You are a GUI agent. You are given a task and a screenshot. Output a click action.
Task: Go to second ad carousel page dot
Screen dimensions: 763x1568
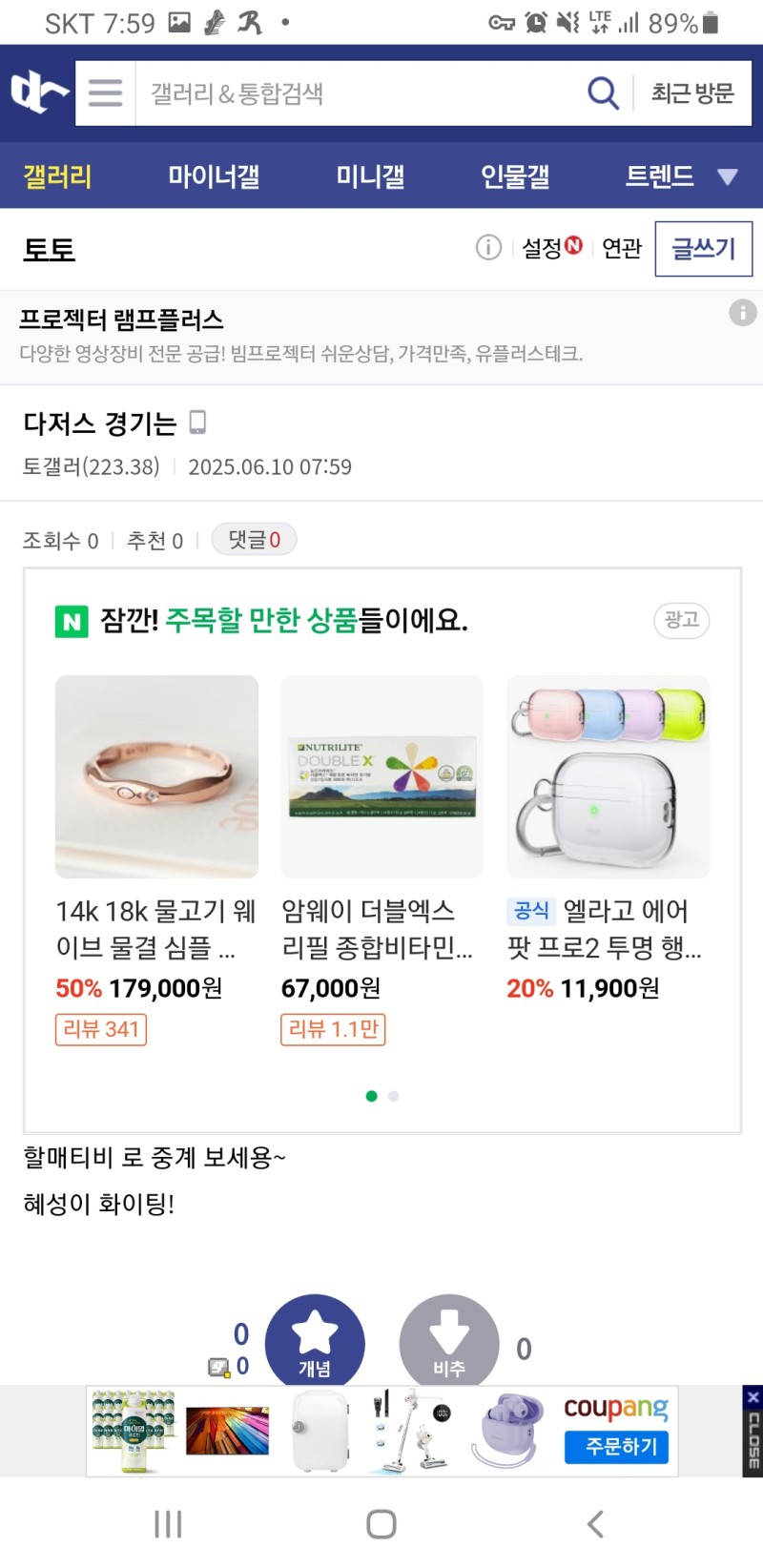[394, 1096]
